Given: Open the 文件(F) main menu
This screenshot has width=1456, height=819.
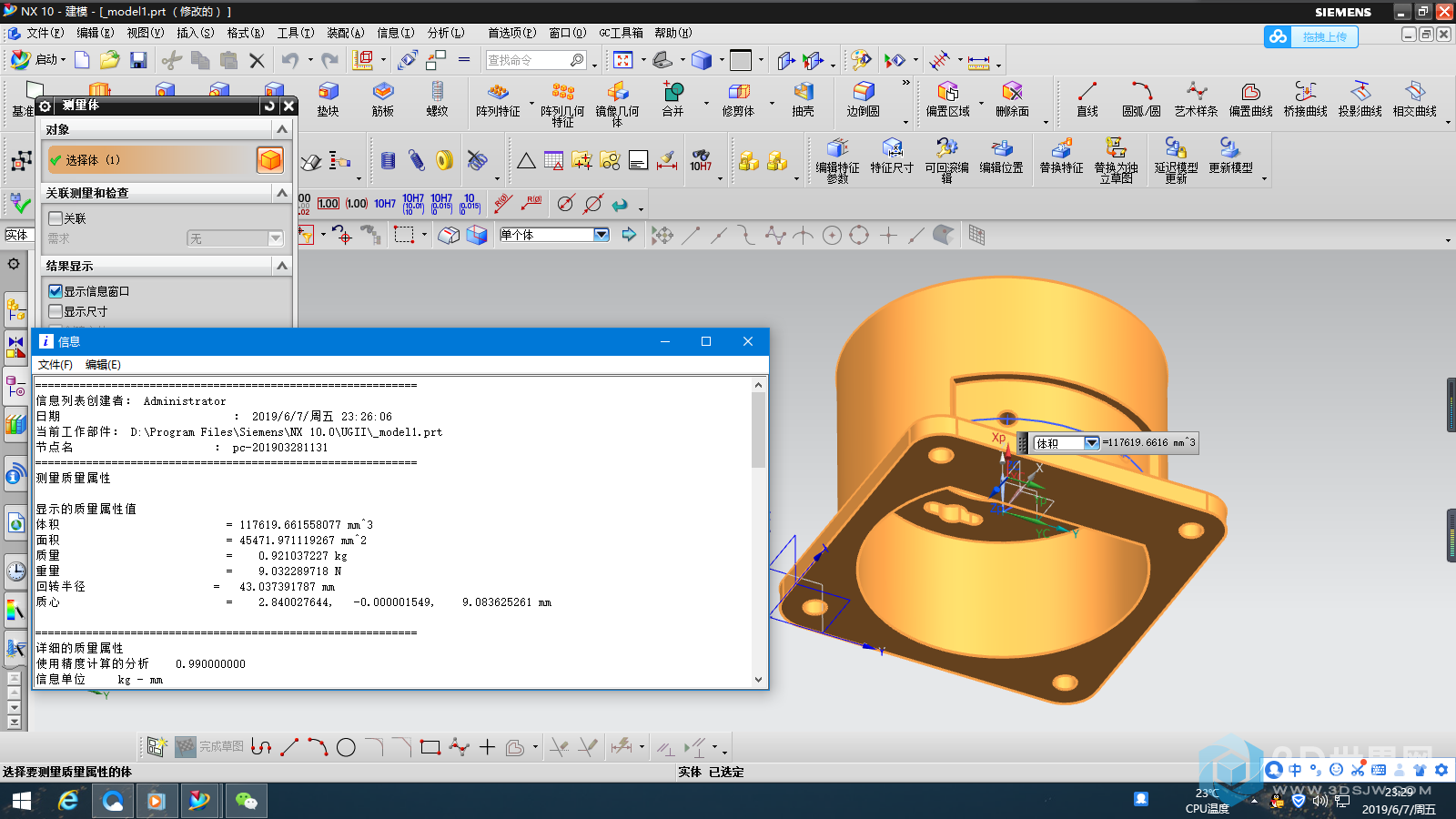Looking at the screenshot, I should 45,33.
